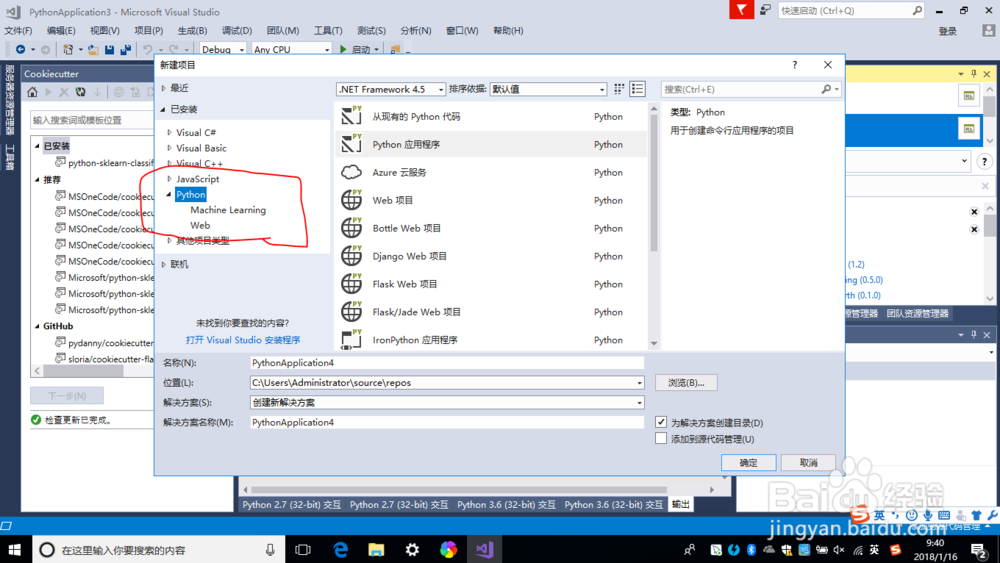Open the .NET Framework 4.5 dropdown
This screenshot has width=1000, height=563.
pyautogui.click(x=390, y=89)
